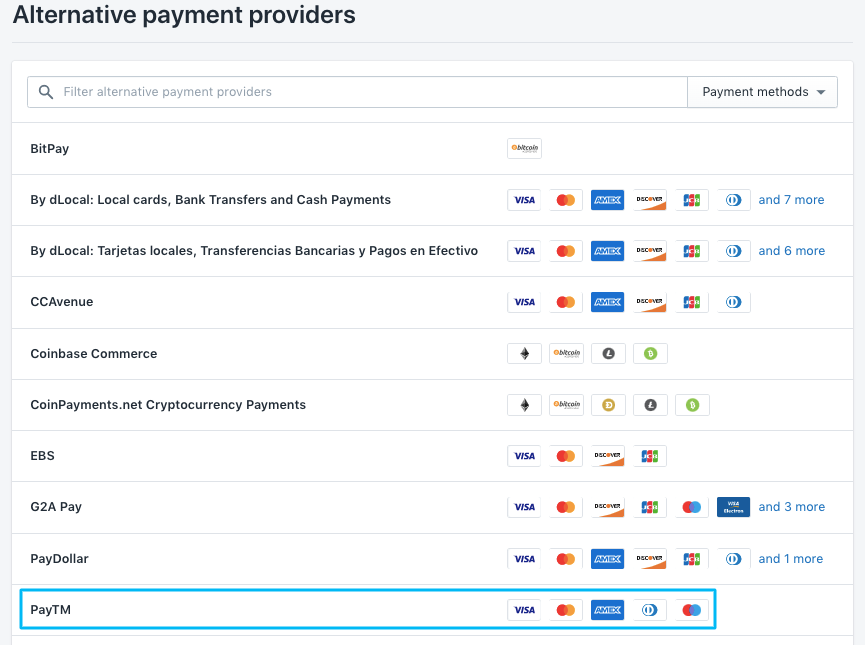Image resolution: width=865 pixels, height=645 pixels.
Task: Click the search magnifier icon
Action: click(46, 92)
